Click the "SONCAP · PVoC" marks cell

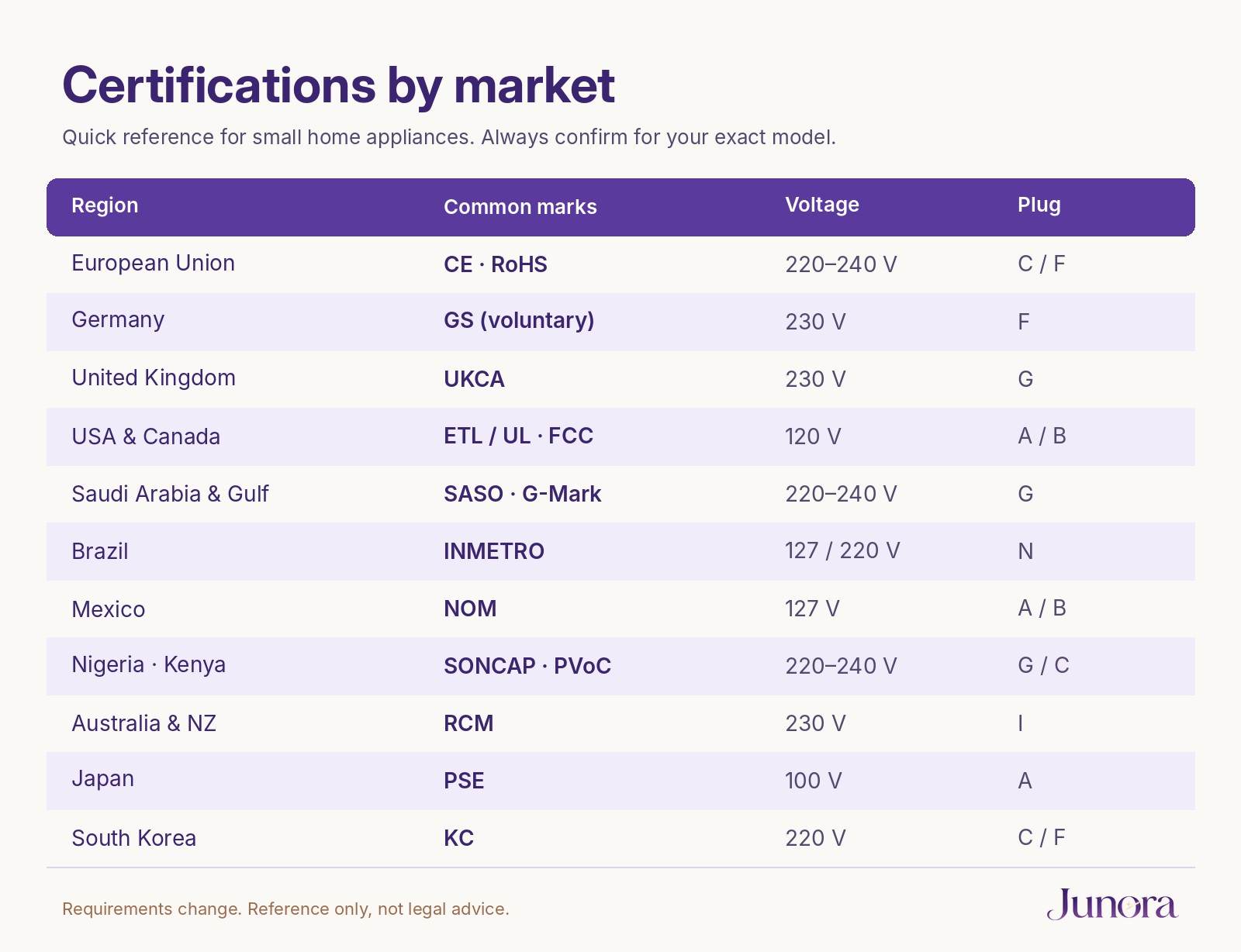(x=527, y=666)
